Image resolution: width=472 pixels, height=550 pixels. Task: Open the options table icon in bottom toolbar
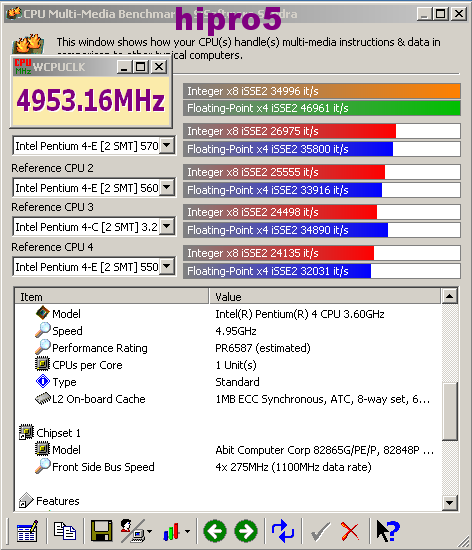pos(27,531)
